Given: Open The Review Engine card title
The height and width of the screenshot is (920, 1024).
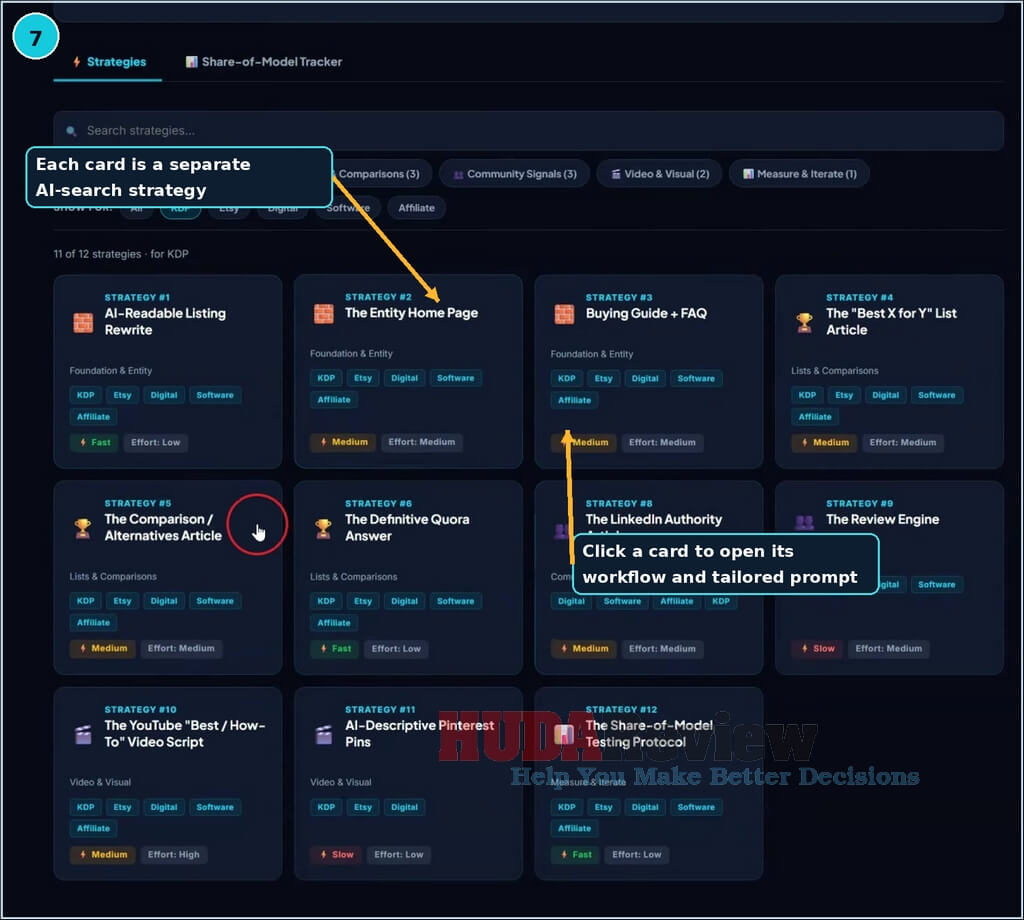Looking at the screenshot, I should click(882, 520).
